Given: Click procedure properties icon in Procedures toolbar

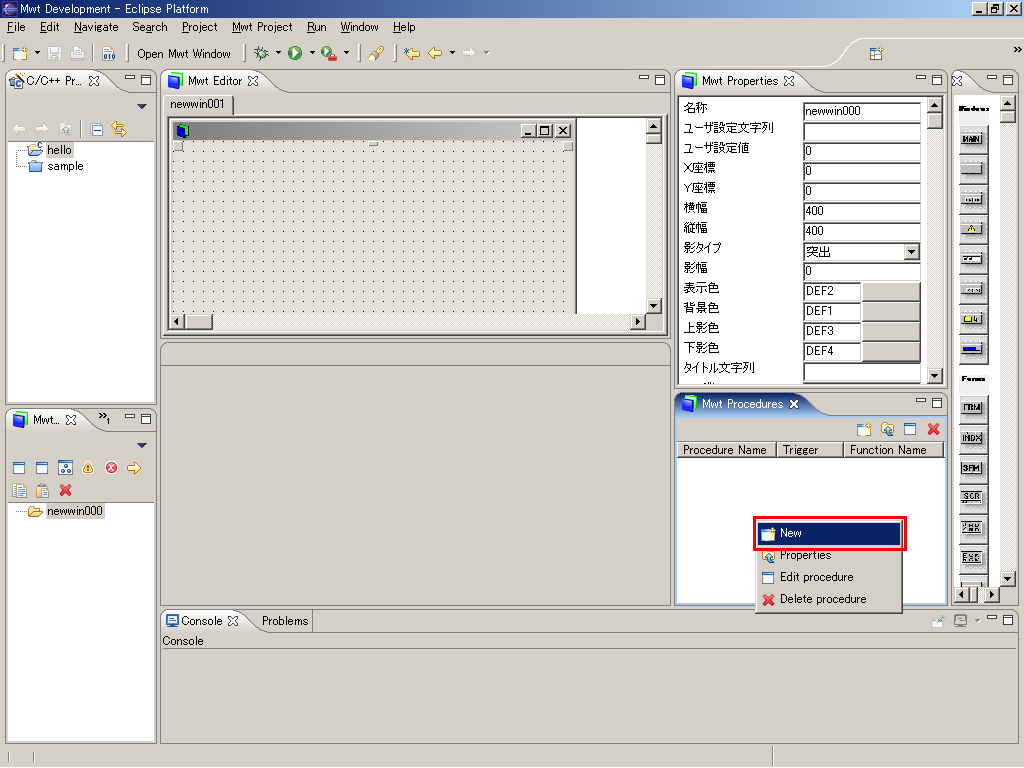Looking at the screenshot, I should click(x=887, y=429).
